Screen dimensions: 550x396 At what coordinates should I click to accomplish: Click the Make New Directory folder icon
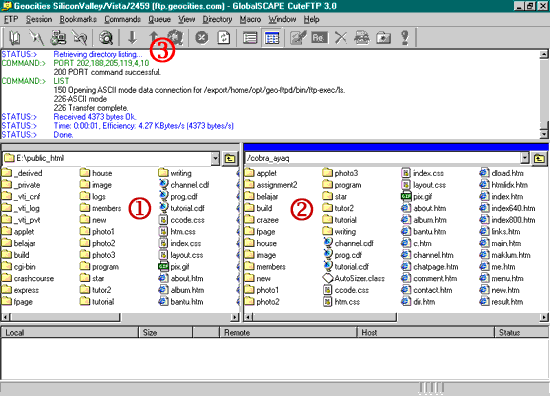tap(383, 38)
